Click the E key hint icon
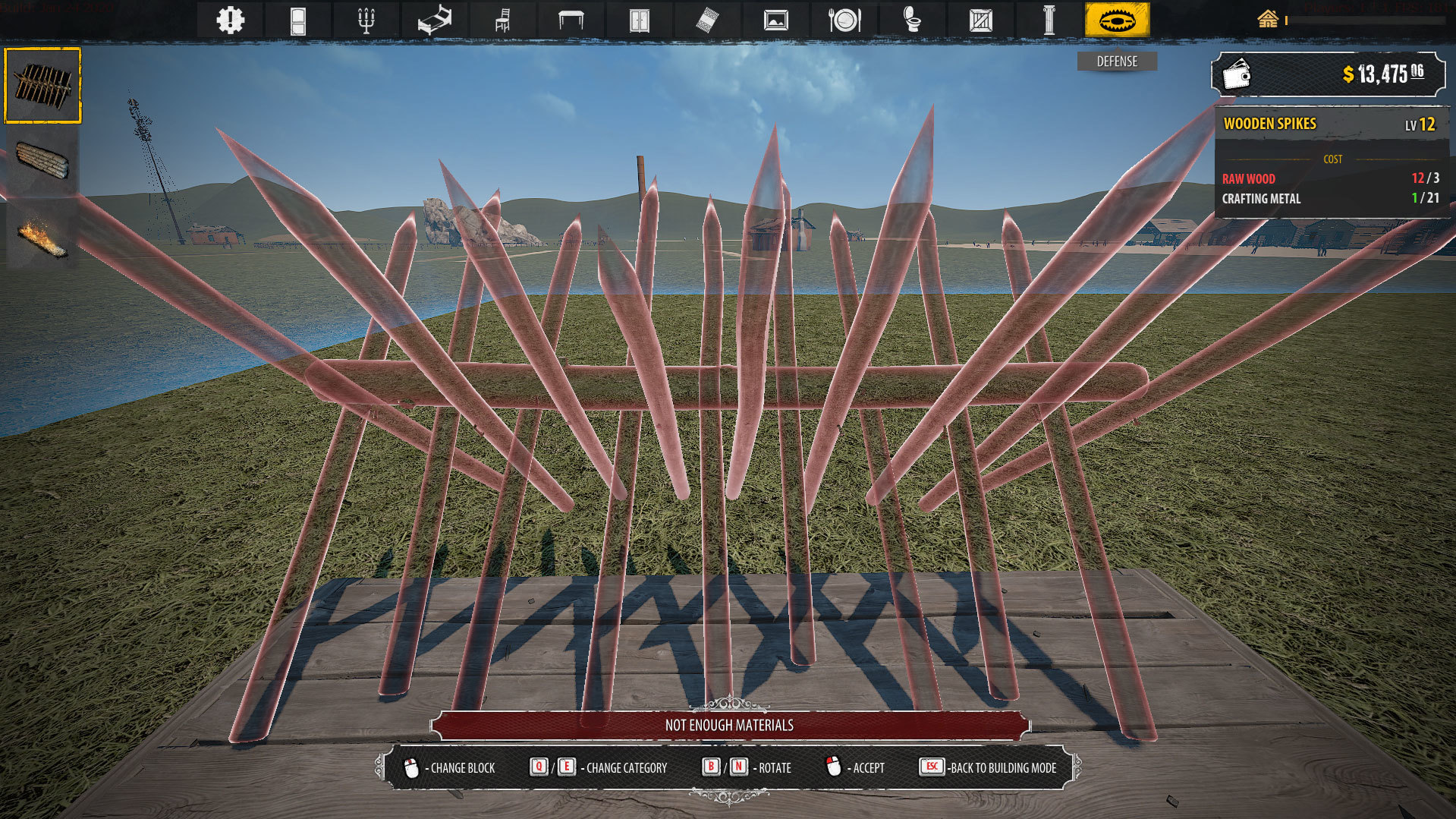This screenshot has width=1456, height=819. [567, 767]
